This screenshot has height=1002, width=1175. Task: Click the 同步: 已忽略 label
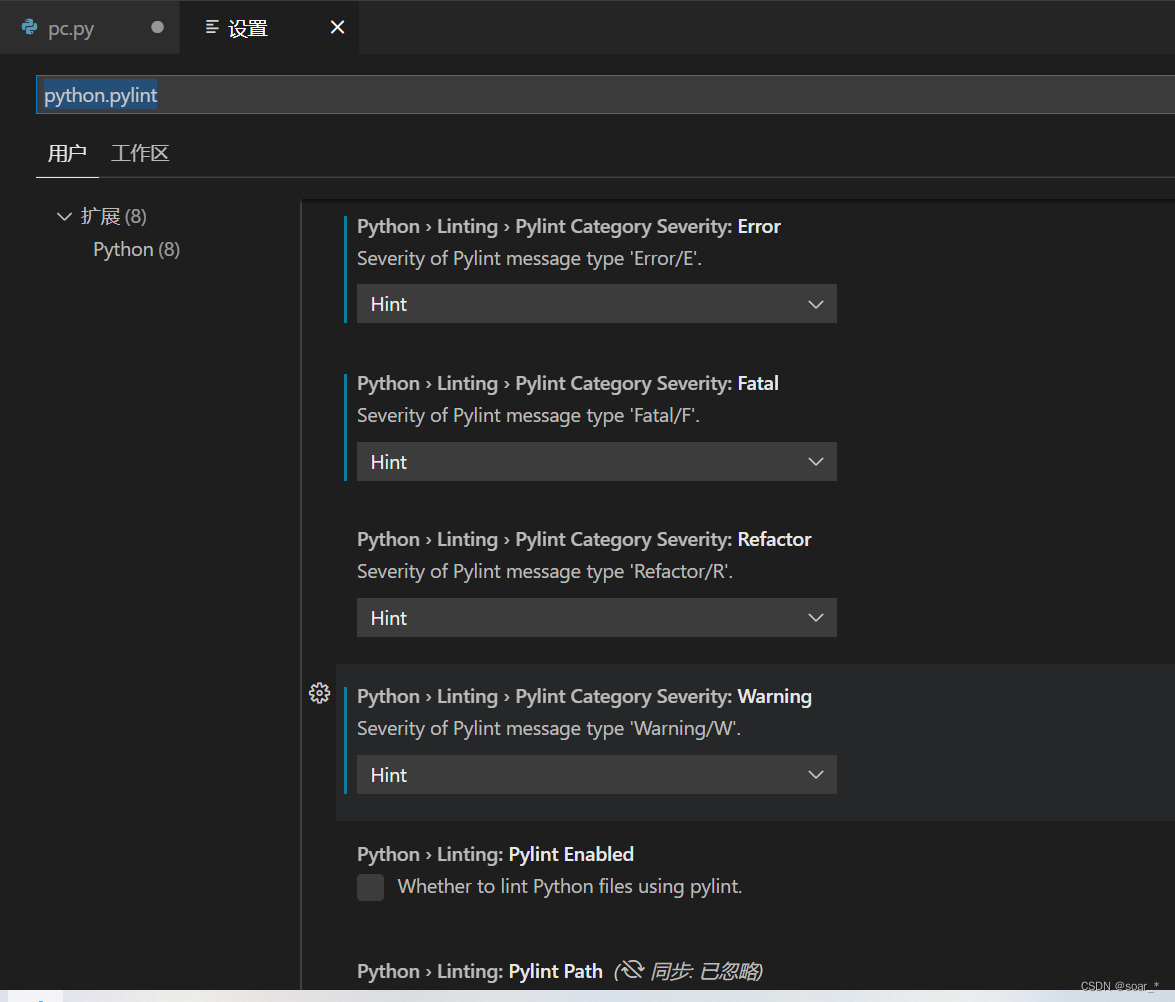click(x=705, y=971)
